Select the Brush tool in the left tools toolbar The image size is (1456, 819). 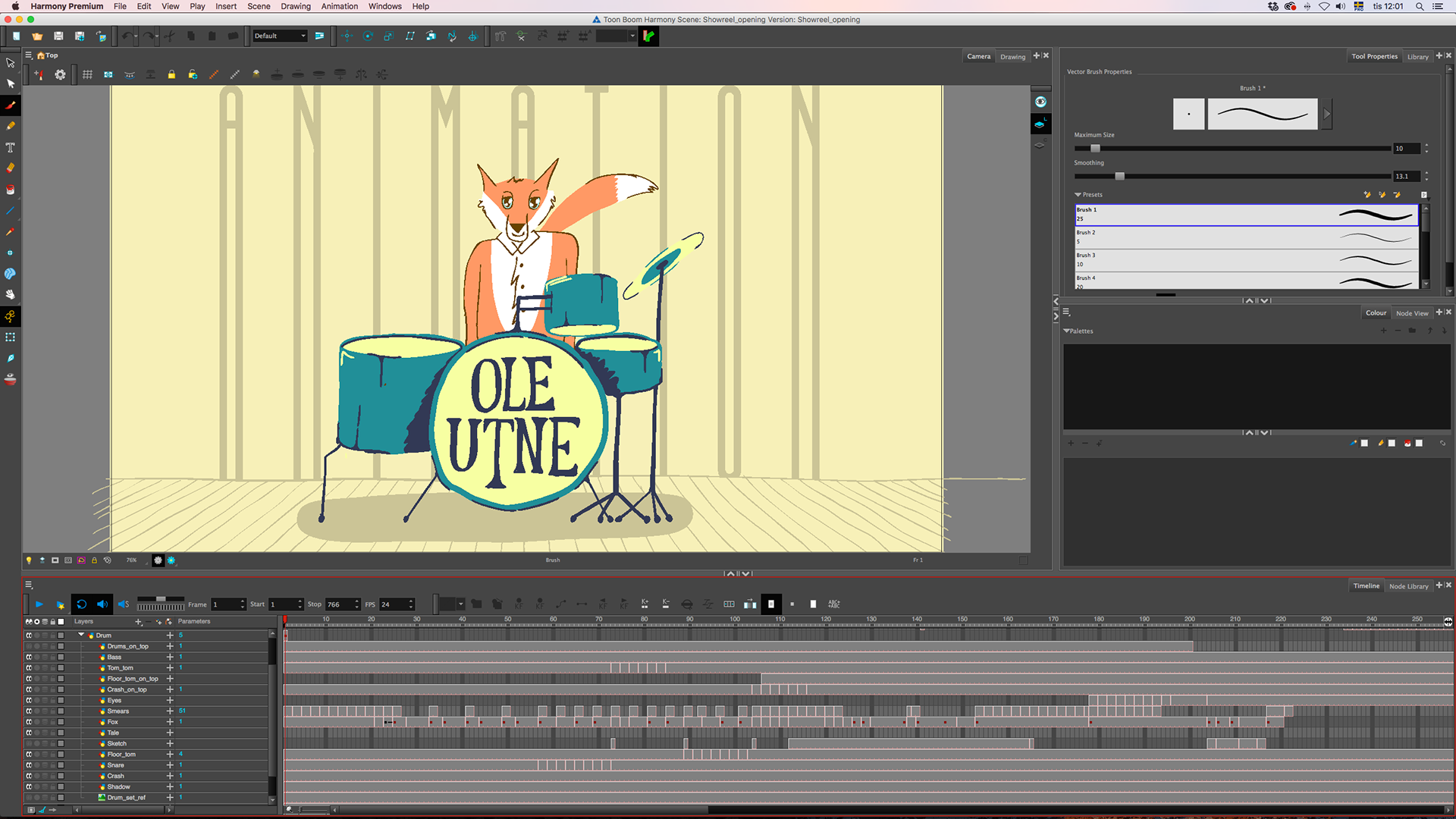click(x=11, y=105)
